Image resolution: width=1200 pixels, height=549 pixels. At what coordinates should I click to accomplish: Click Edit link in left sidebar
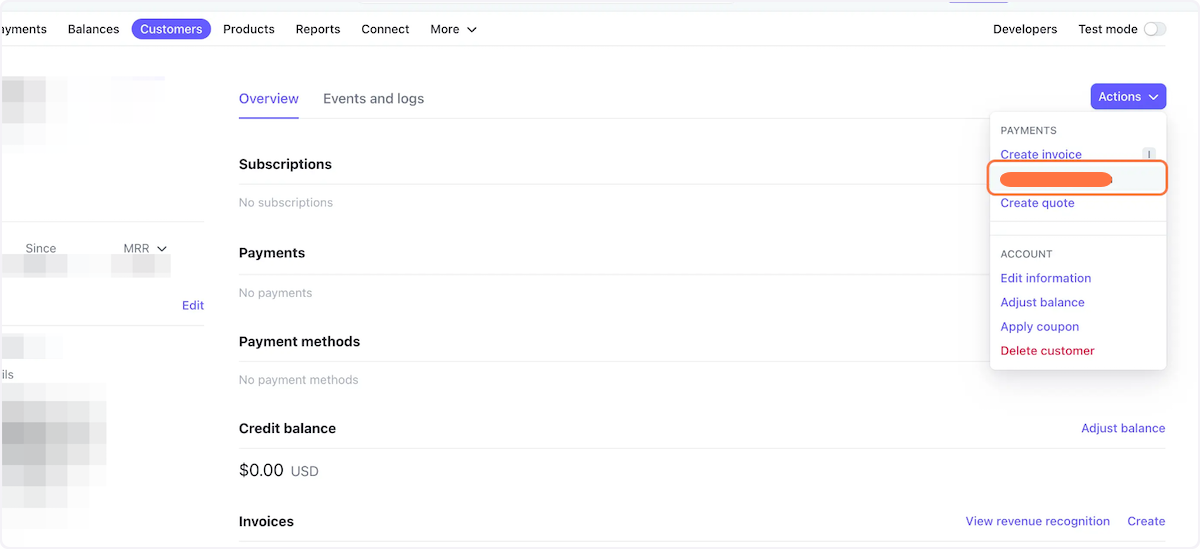[x=193, y=306]
